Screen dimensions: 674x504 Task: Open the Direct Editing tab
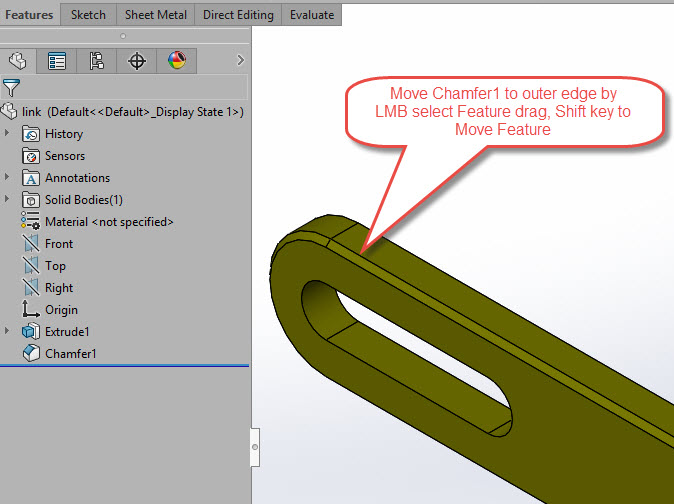(238, 15)
